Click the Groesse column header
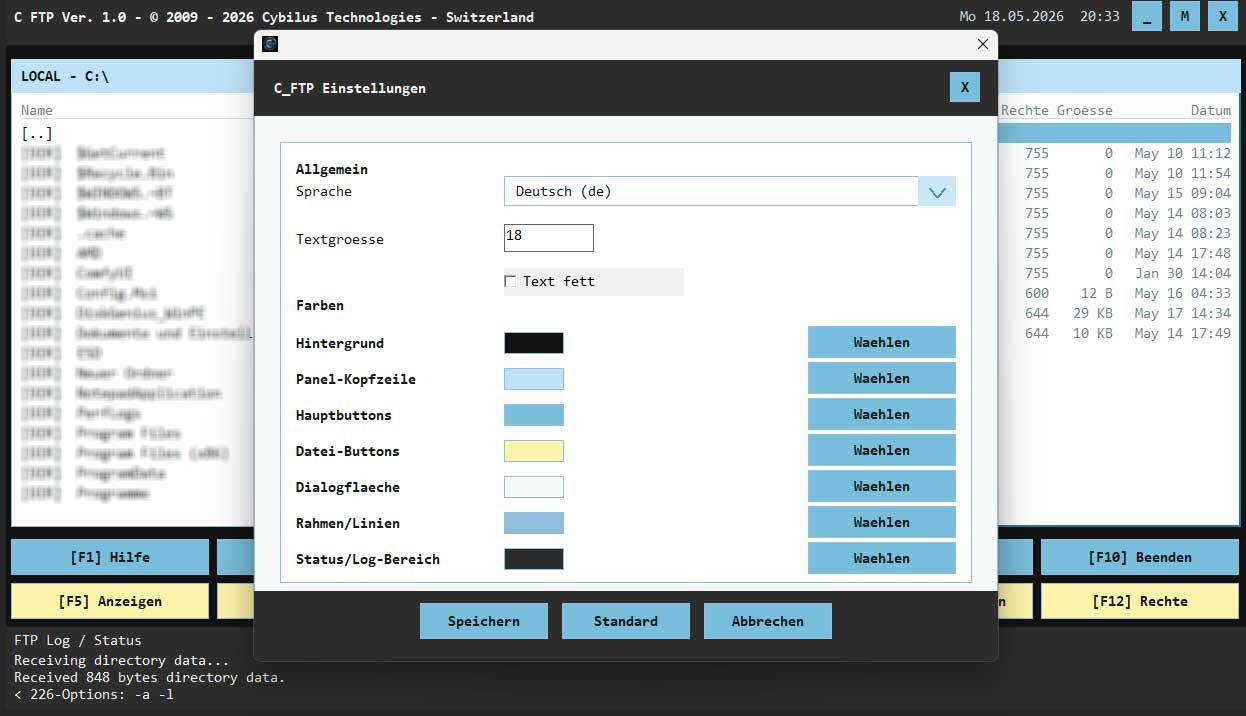1246x716 pixels. [1085, 110]
